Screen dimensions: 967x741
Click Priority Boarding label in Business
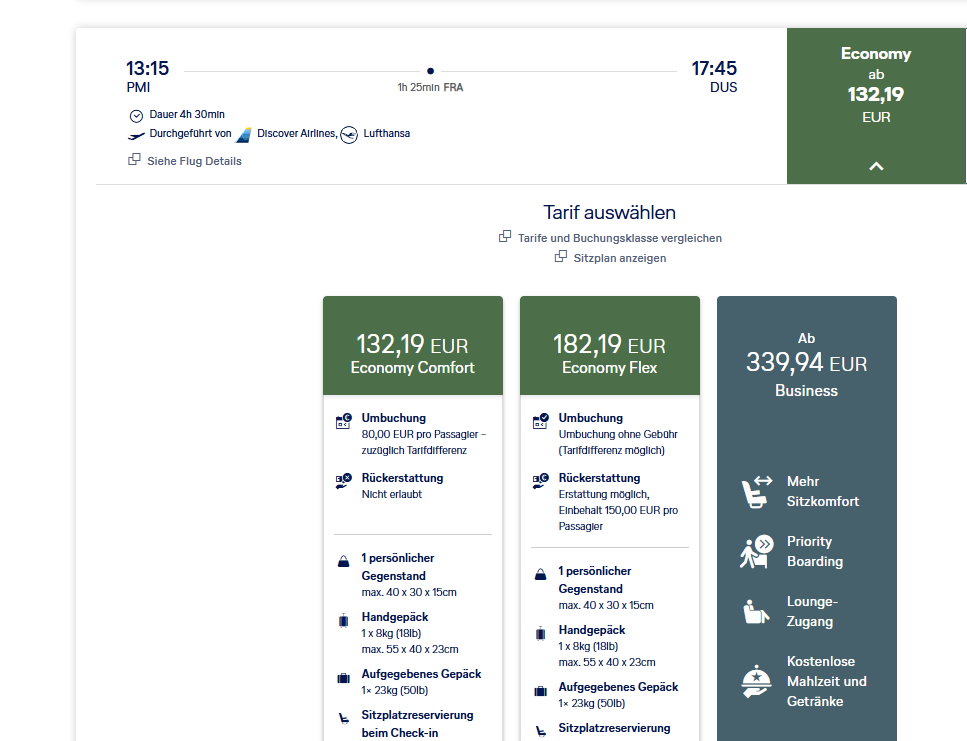(x=815, y=551)
